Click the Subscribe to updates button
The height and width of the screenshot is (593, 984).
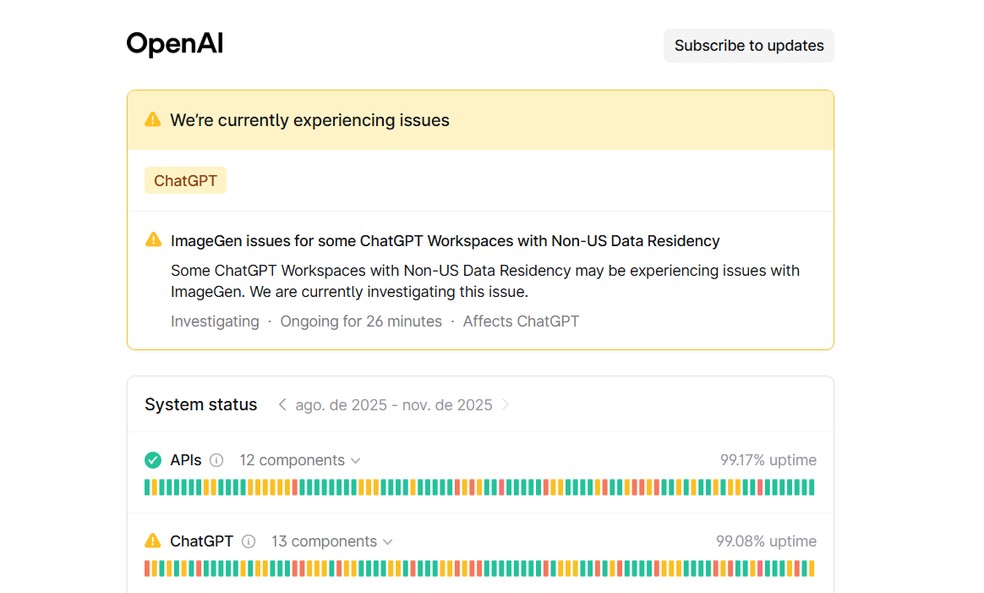point(748,45)
